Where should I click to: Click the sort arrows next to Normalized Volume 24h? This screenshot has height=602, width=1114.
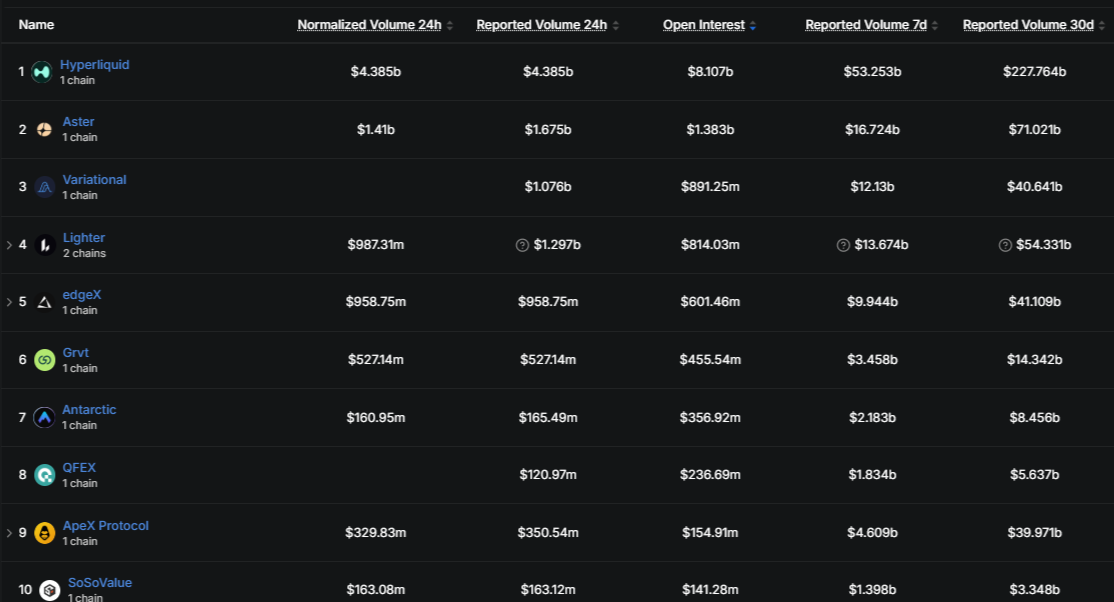tap(450, 26)
